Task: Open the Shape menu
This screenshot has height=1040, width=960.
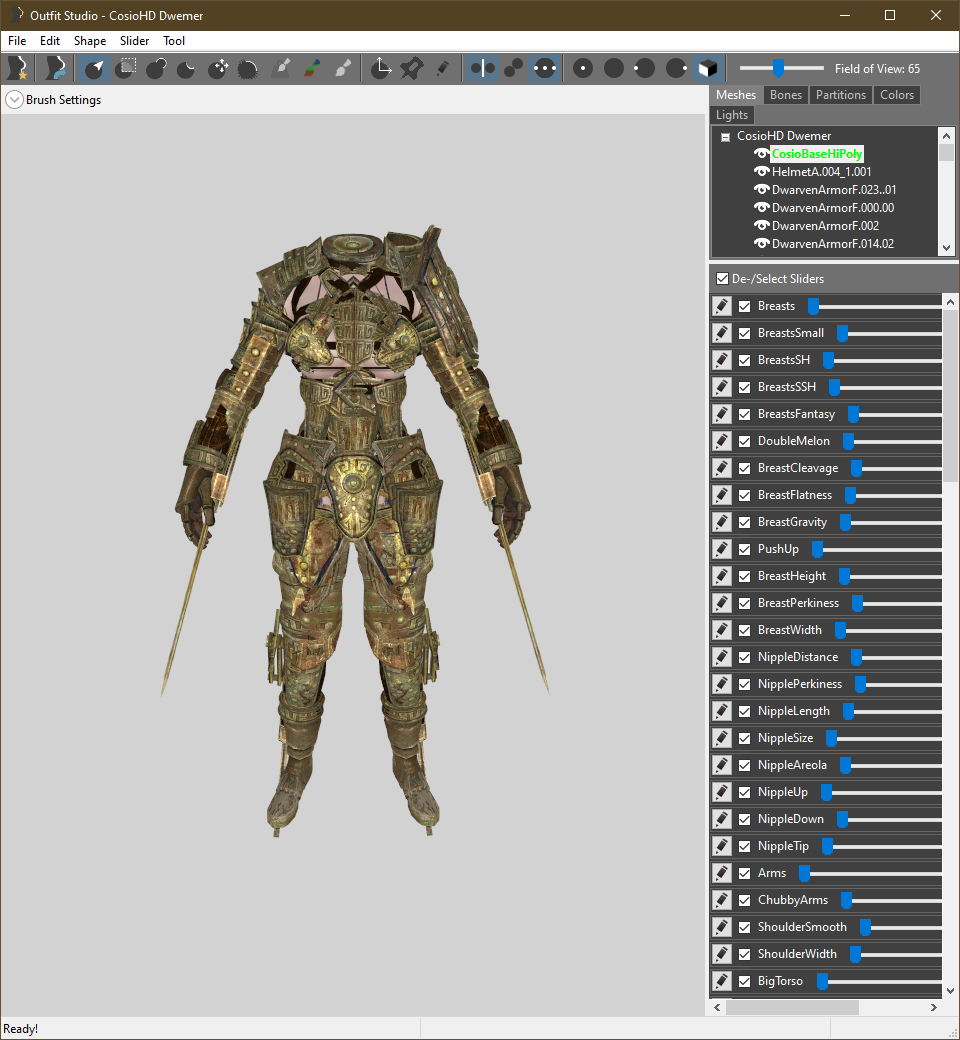Action: (90, 40)
